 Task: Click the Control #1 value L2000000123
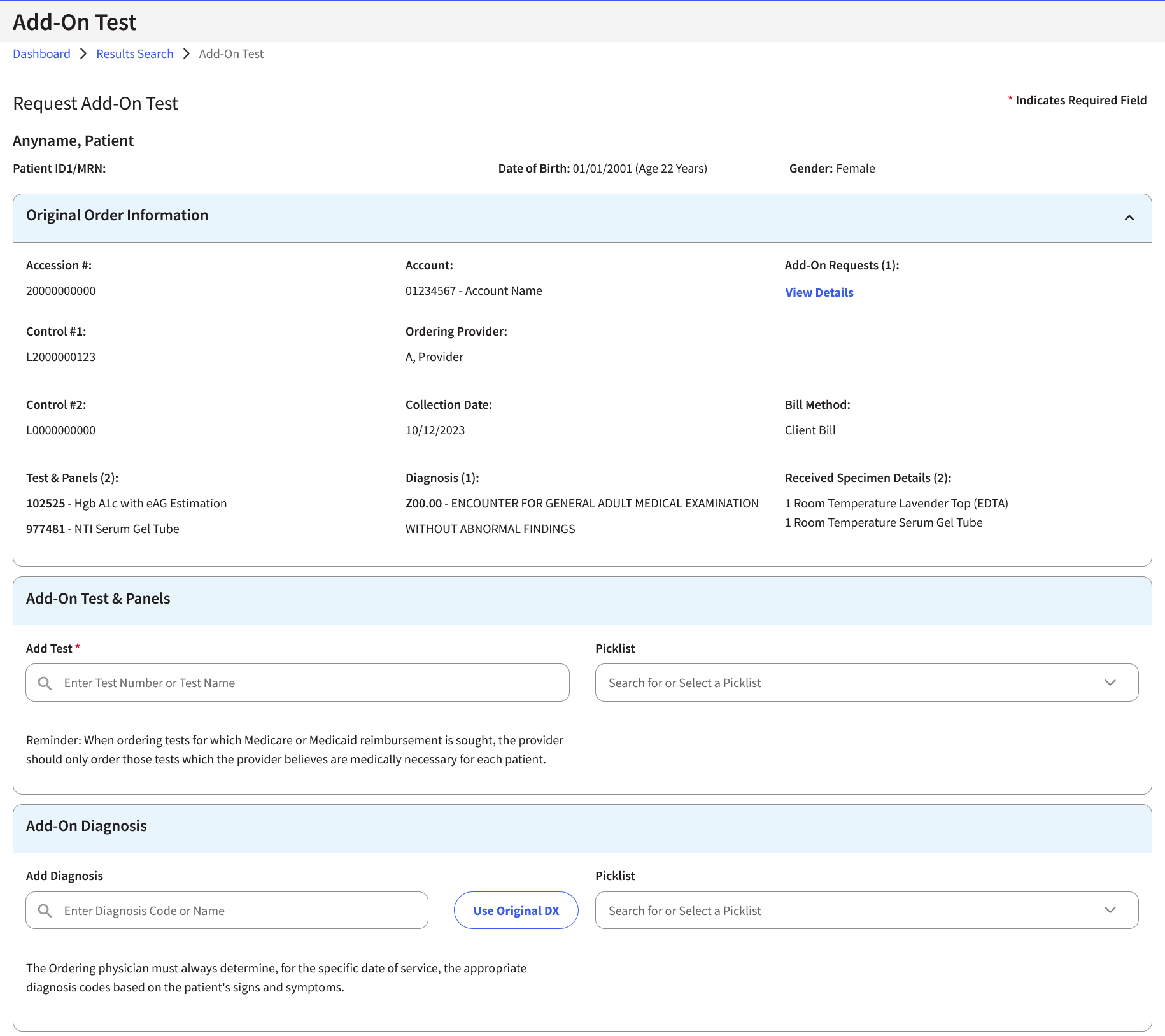click(60, 357)
